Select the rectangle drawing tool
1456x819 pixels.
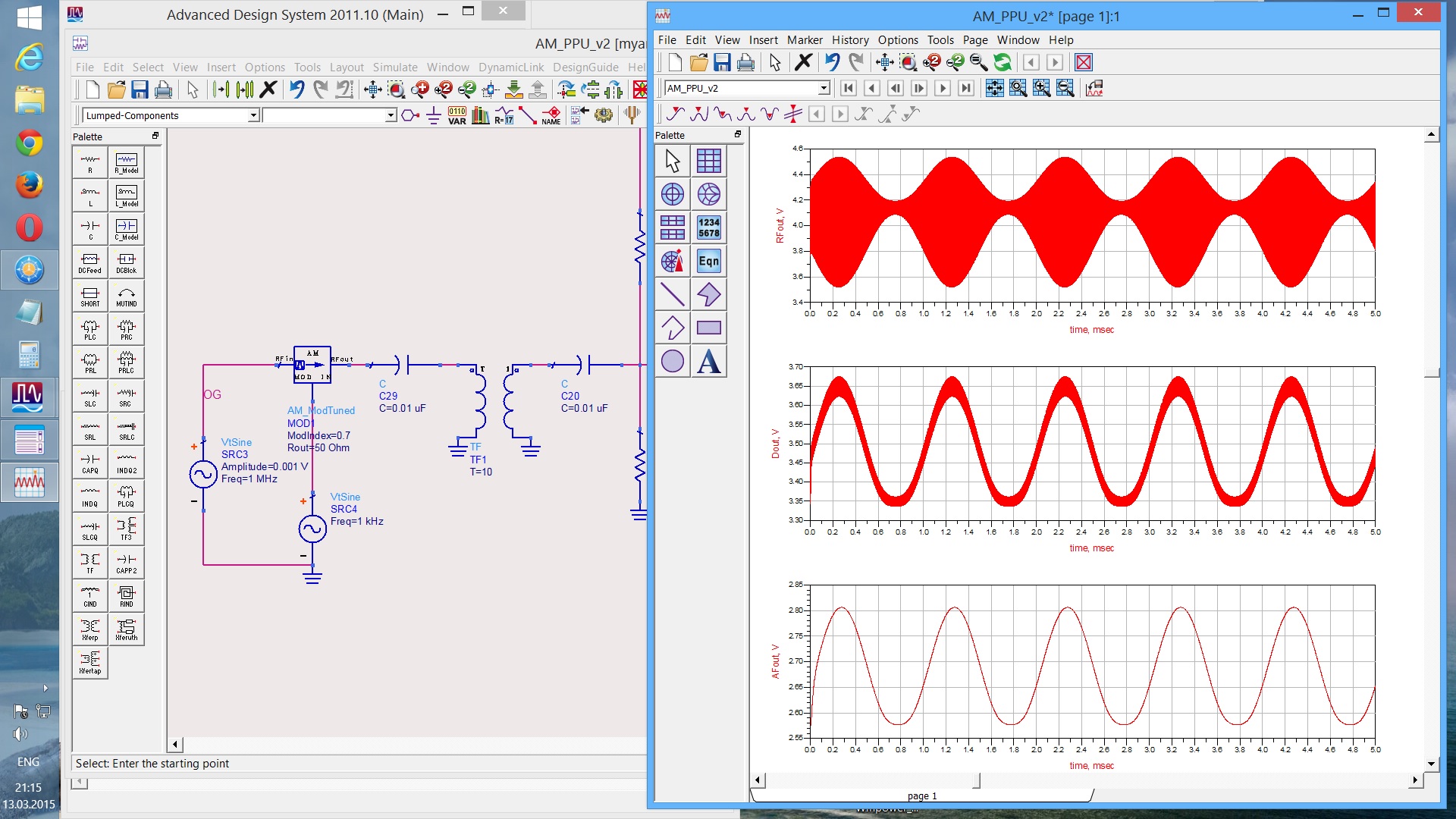[708, 328]
